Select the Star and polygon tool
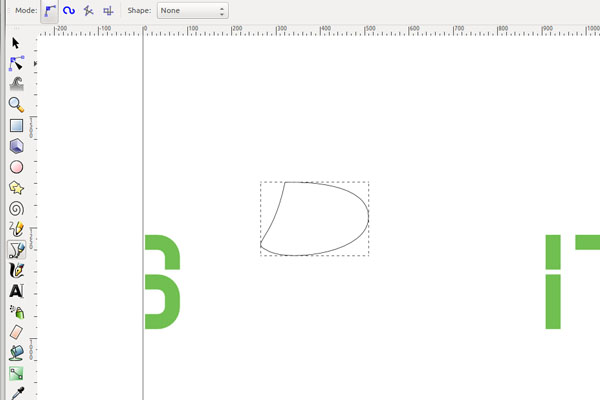600x400 pixels. point(16,188)
